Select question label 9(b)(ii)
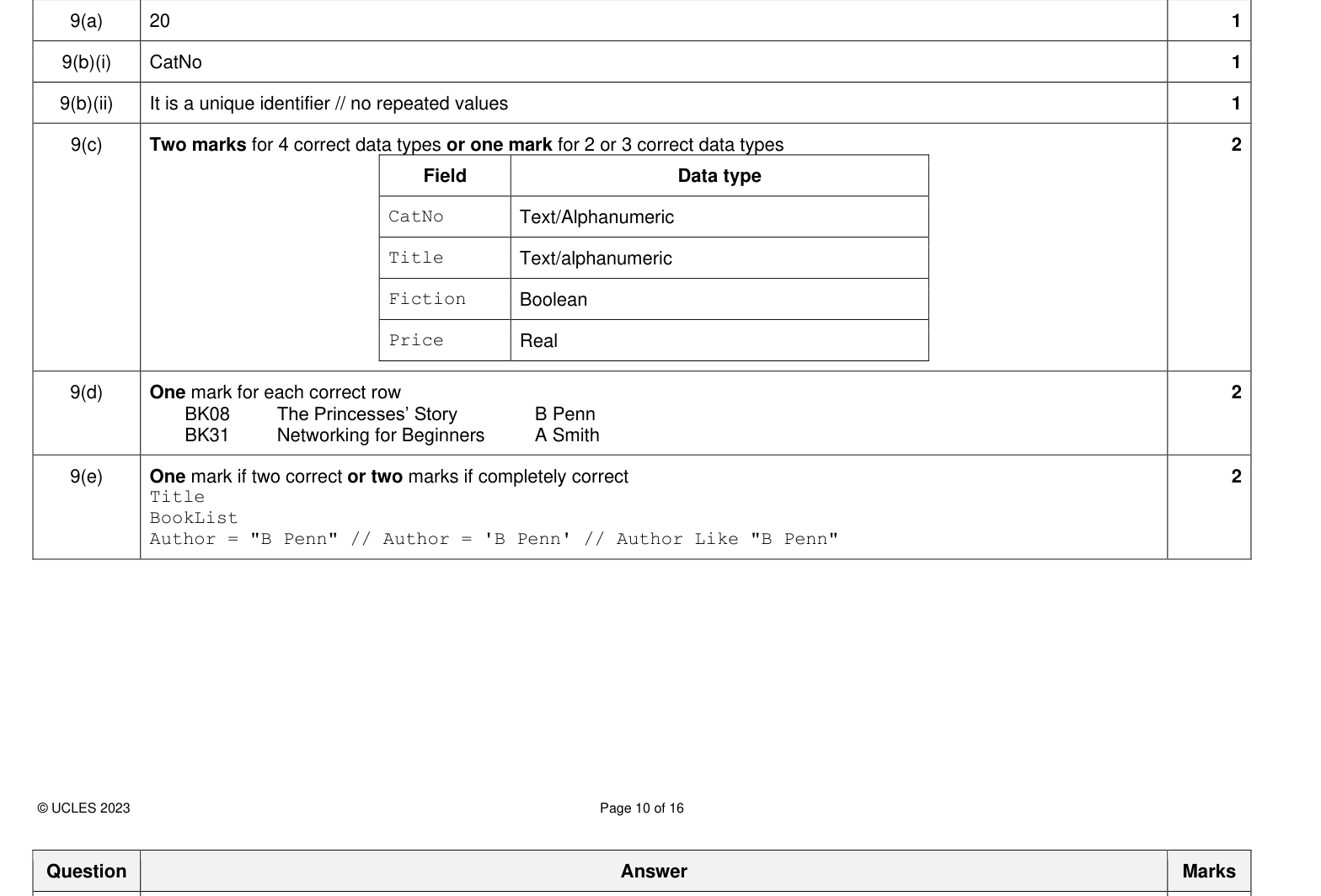This screenshot has width=1321, height=896. click(x=87, y=104)
